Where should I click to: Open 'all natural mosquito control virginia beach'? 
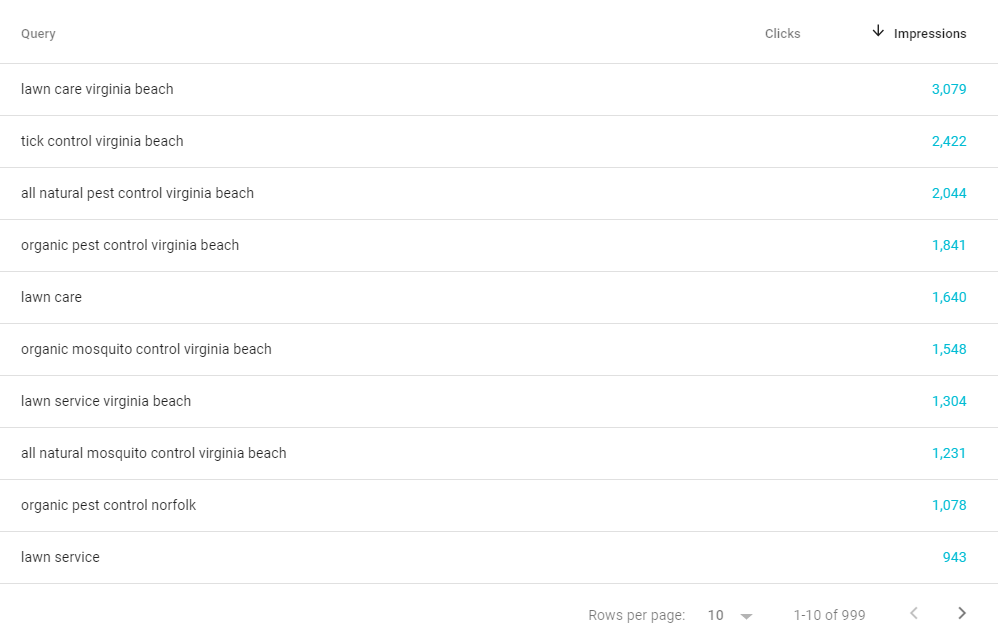point(153,453)
